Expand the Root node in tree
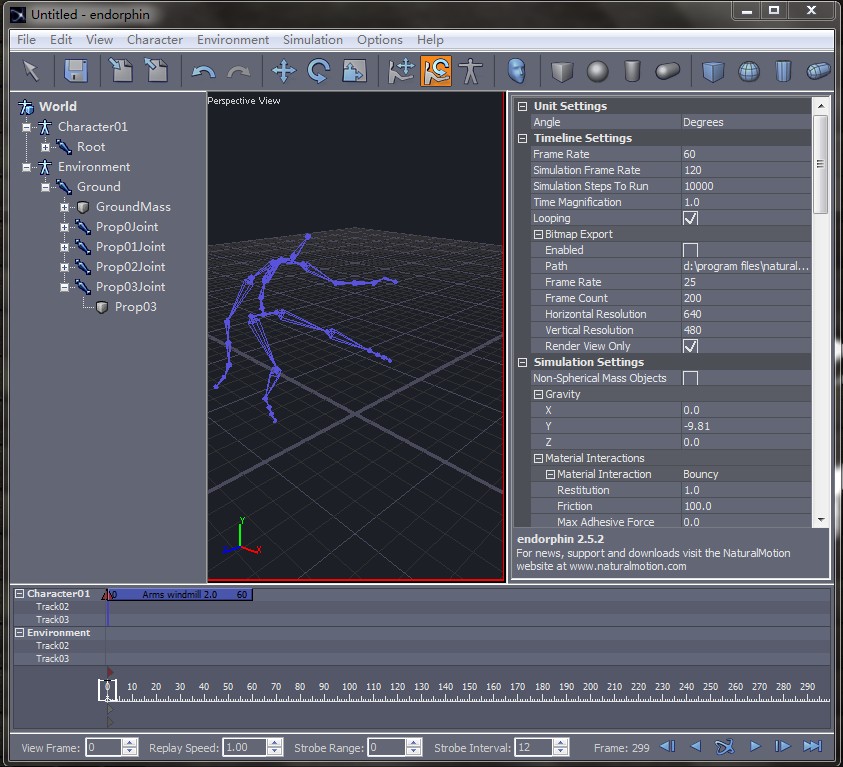This screenshot has width=843, height=767. coord(46,147)
